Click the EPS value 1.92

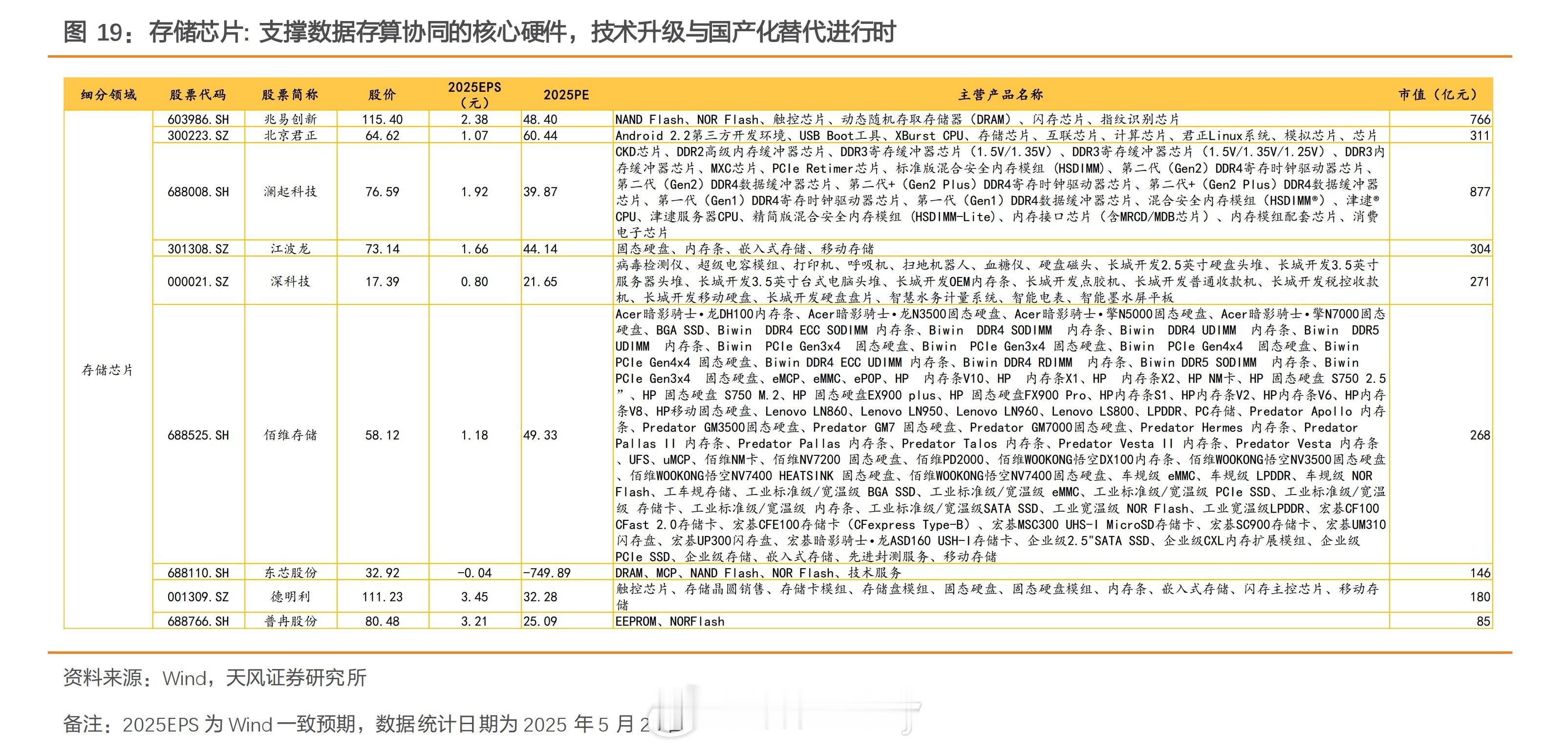pos(474,192)
